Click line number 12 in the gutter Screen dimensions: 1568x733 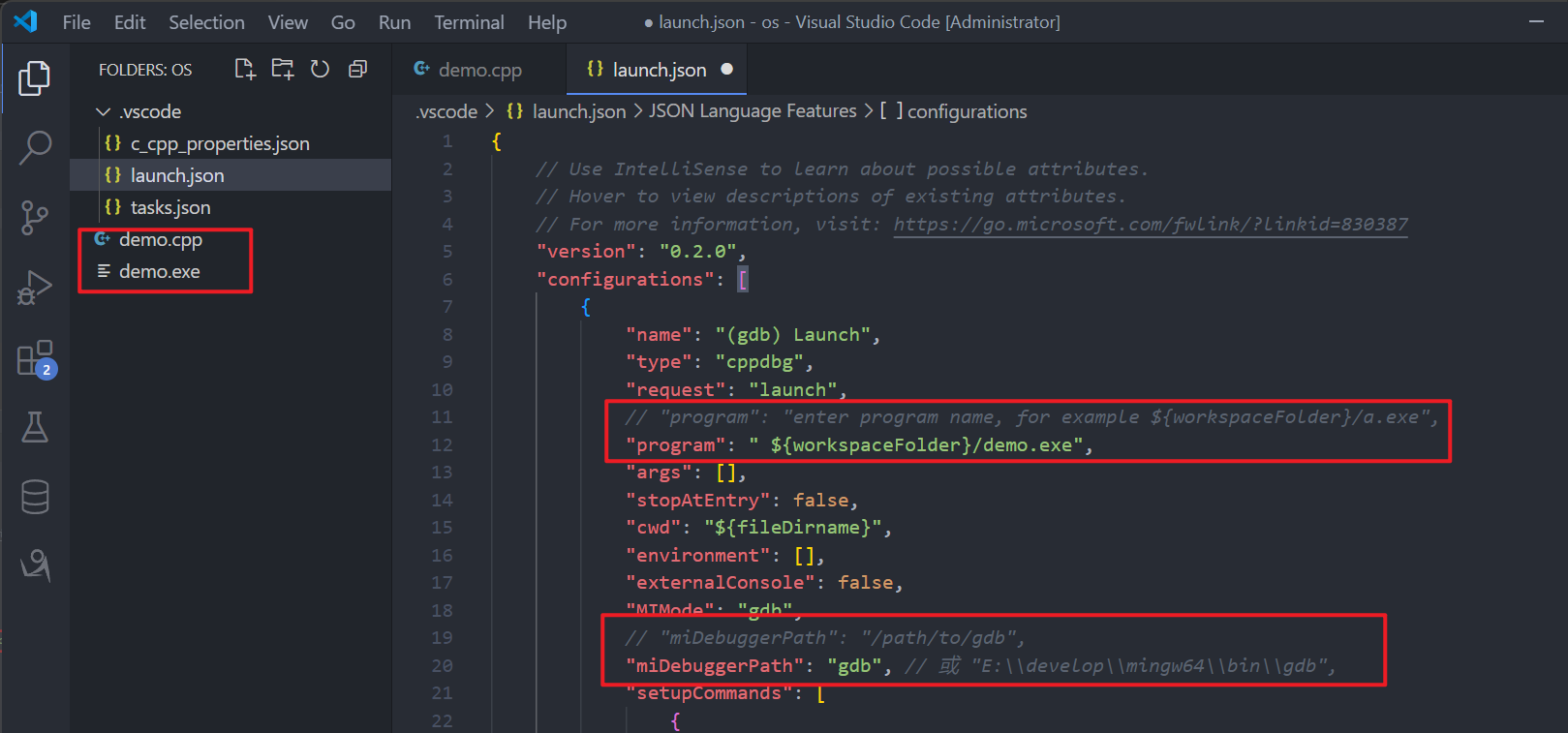[442, 444]
